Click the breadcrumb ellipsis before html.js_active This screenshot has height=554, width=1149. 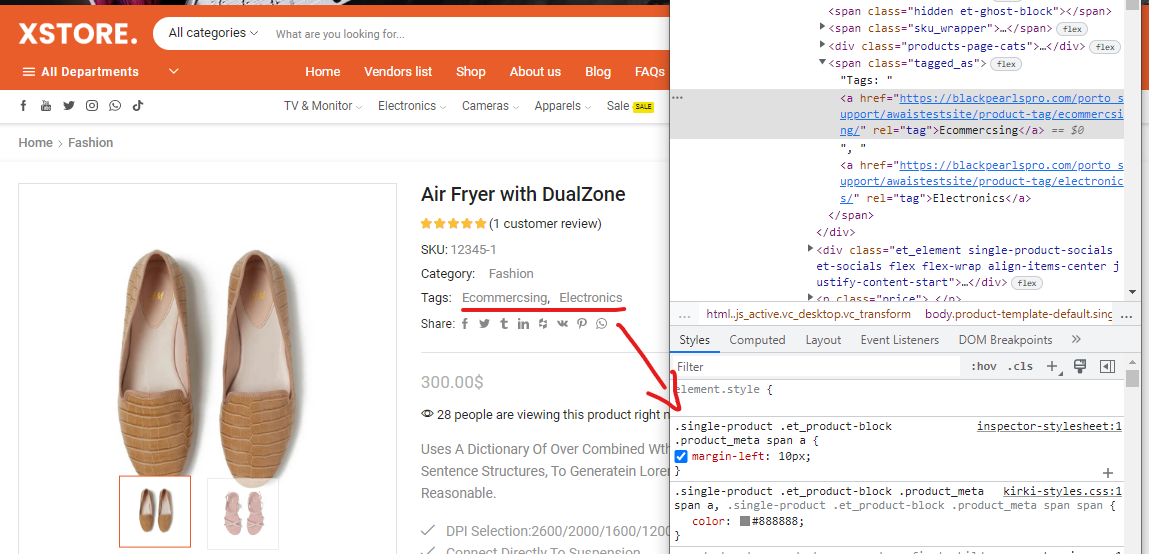click(684, 315)
